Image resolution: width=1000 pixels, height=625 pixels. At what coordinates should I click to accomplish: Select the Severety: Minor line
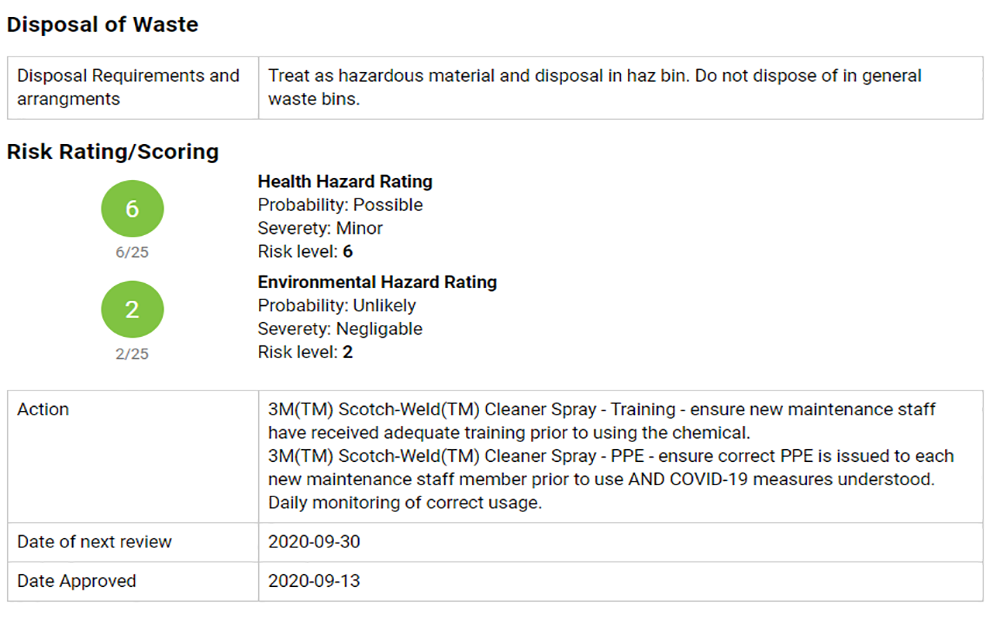click(x=320, y=228)
